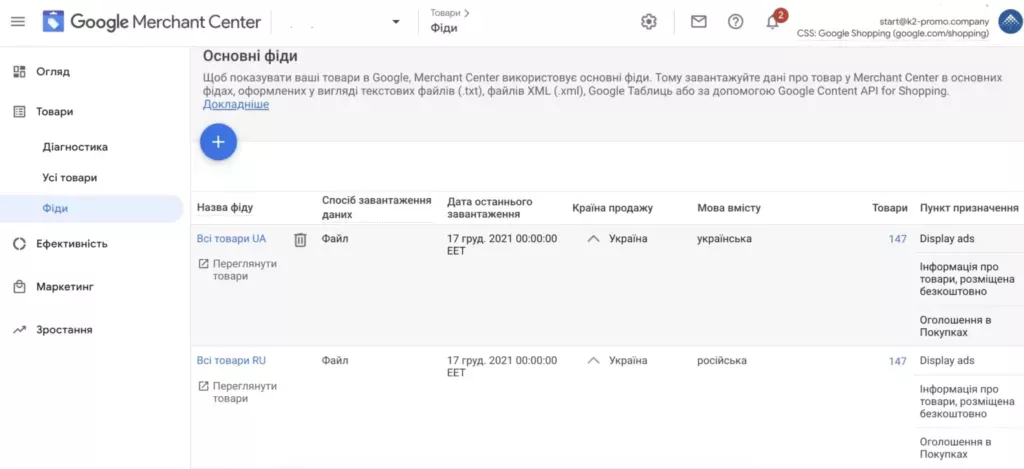Screen dimensions: 1024x469
Task: Click the account avatar
Action: click(1010, 22)
